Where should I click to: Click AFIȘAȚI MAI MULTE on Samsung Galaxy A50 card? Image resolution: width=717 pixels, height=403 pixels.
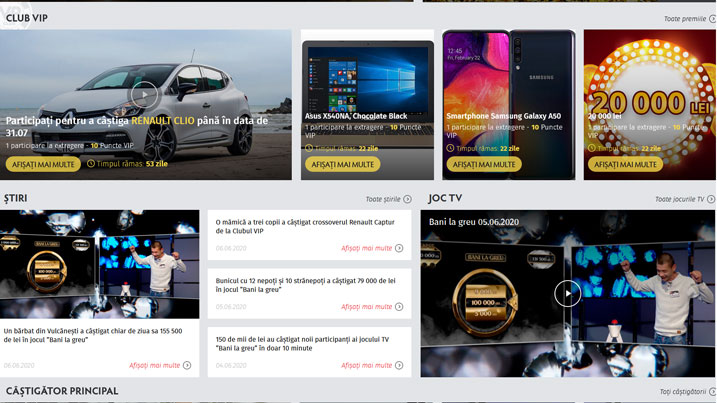[484, 164]
